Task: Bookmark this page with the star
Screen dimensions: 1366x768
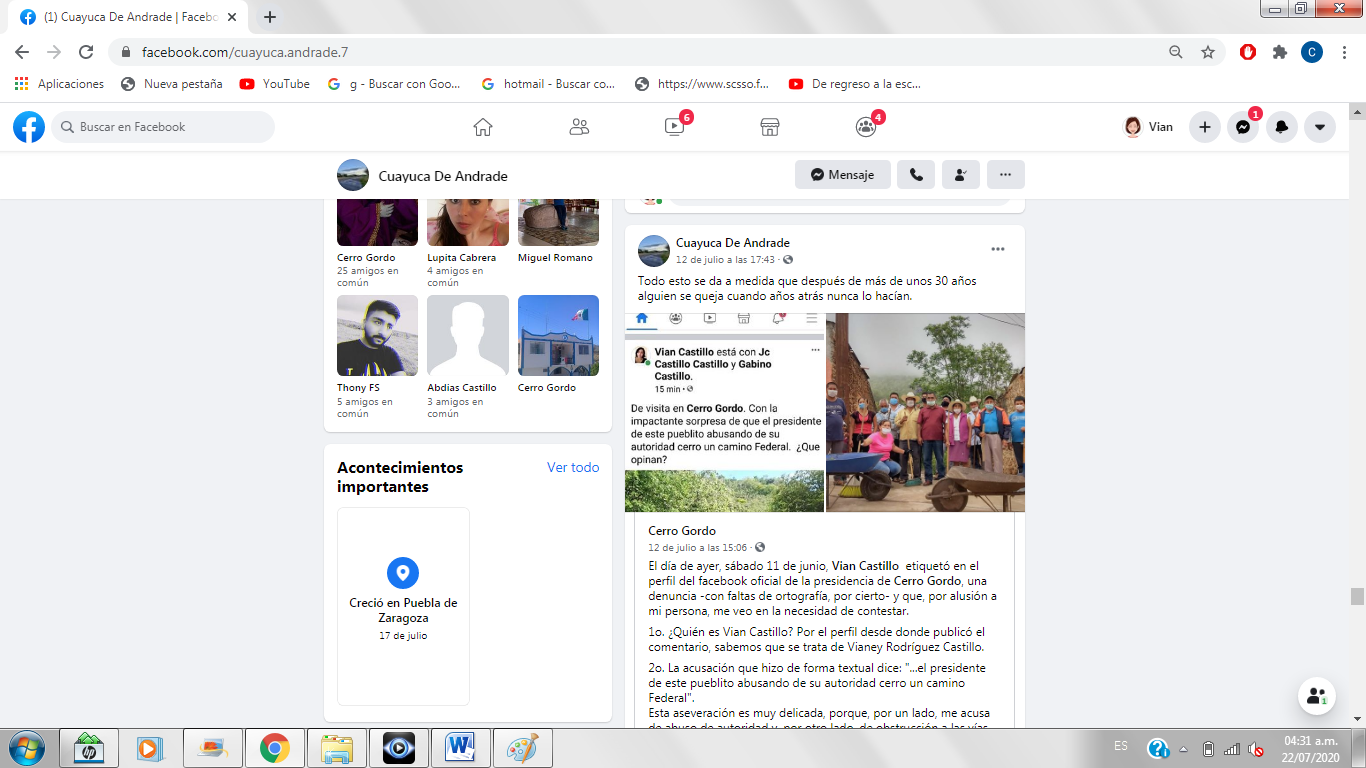Action: [1208, 52]
